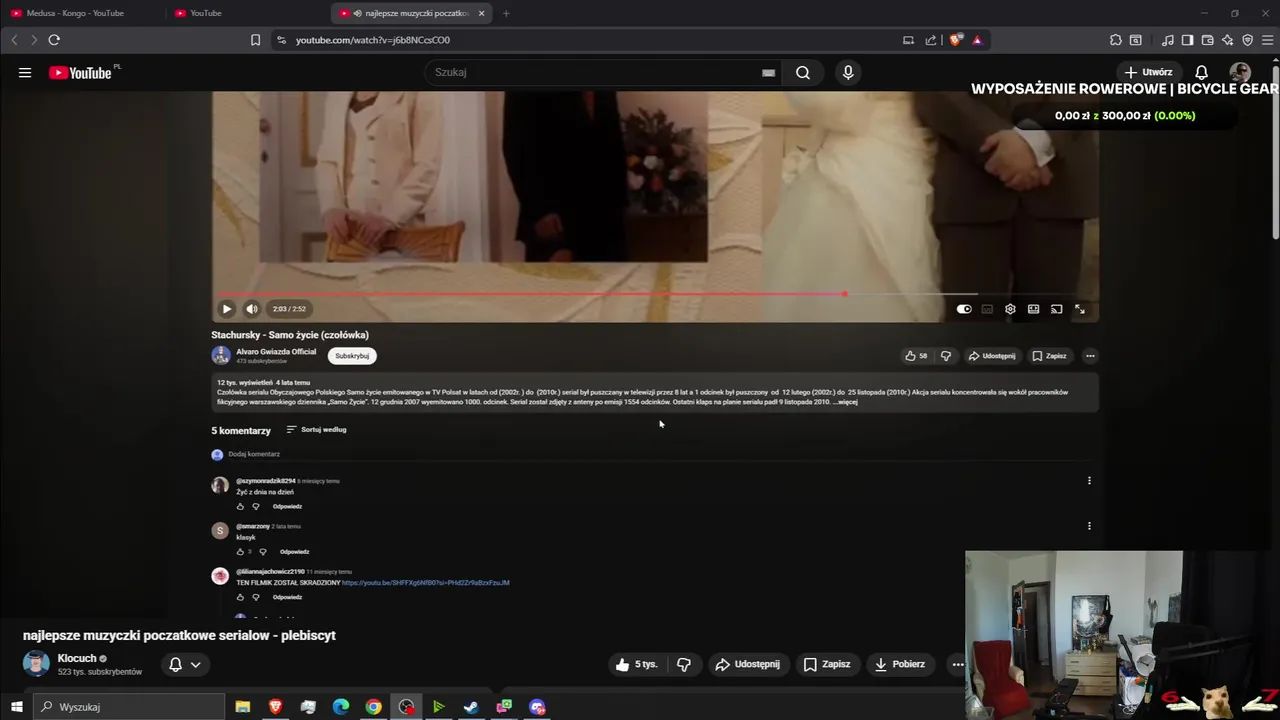This screenshot has height=720, width=1280.
Task: Open the on-screen keyboard in search box
Action: (x=768, y=72)
